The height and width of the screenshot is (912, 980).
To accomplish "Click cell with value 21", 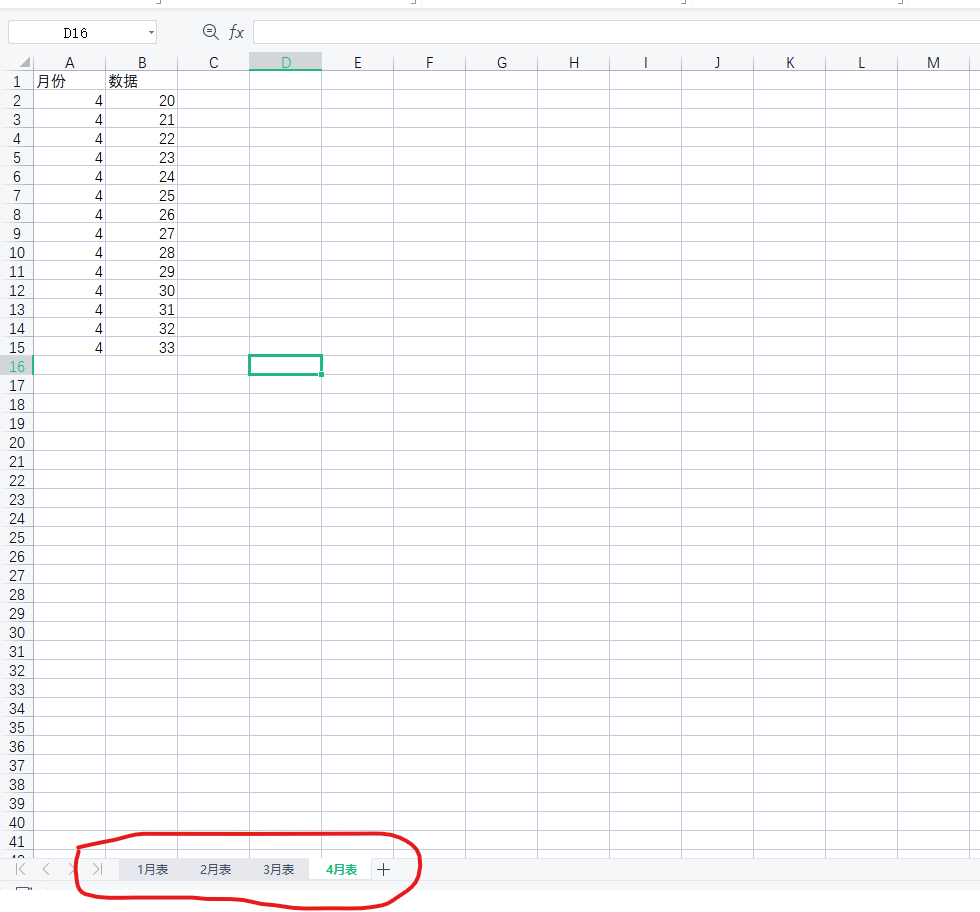I will (142, 119).
